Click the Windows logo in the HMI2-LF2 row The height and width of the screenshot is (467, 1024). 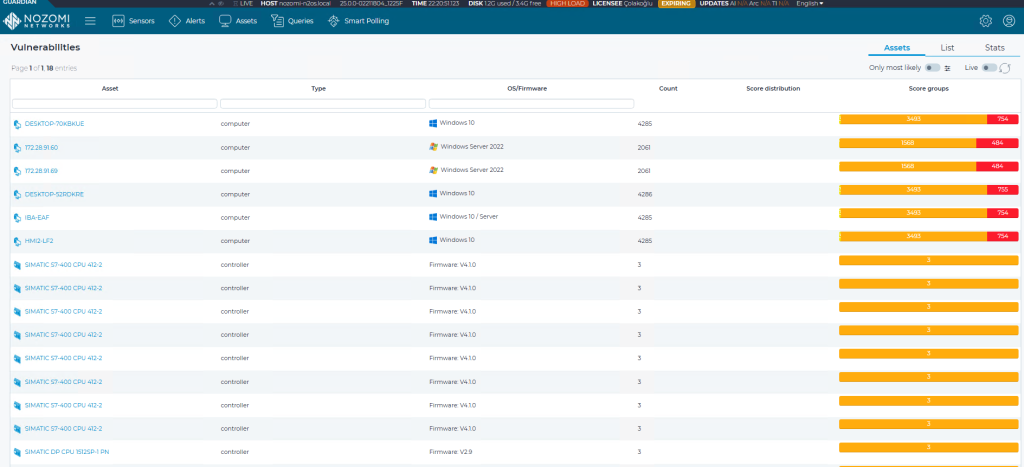[x=432, y=240]
